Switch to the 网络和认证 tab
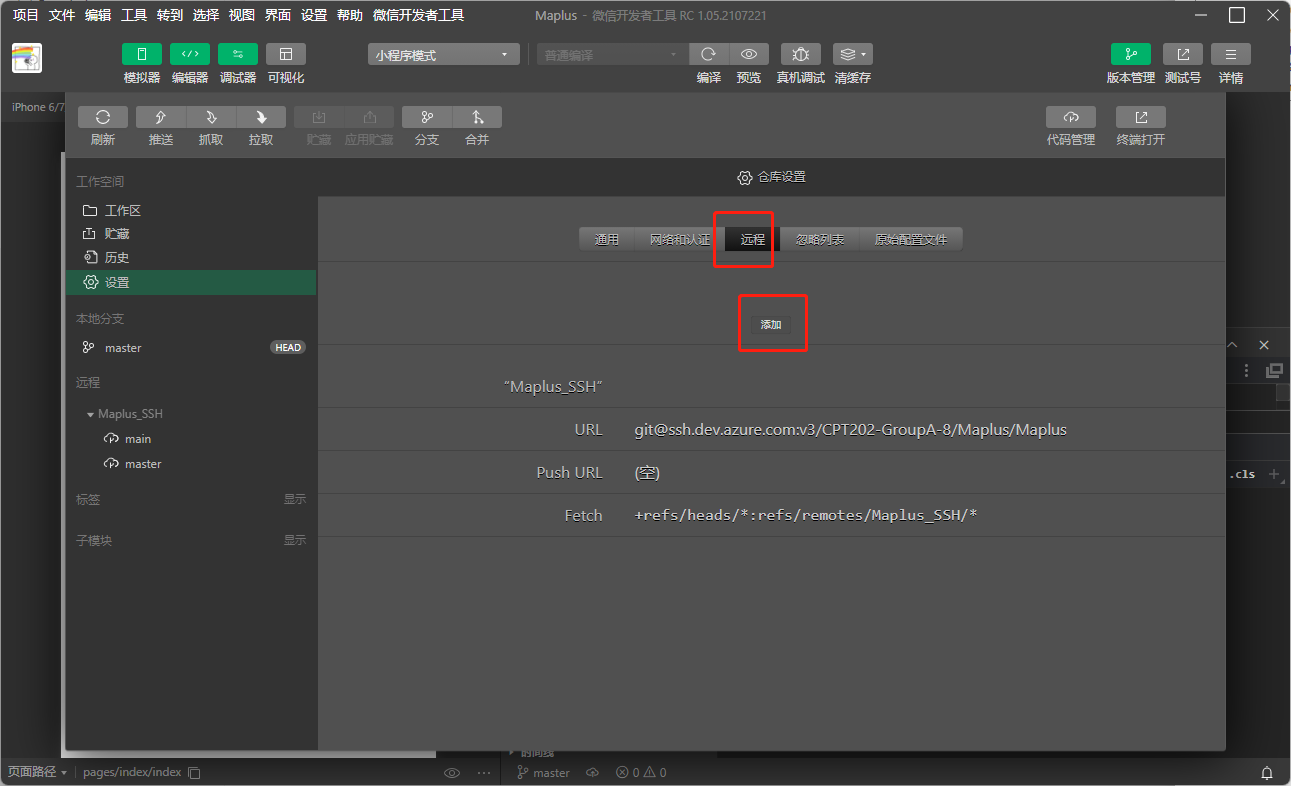This screenshot has height=786, width=1291. click(x=680, y=240)
